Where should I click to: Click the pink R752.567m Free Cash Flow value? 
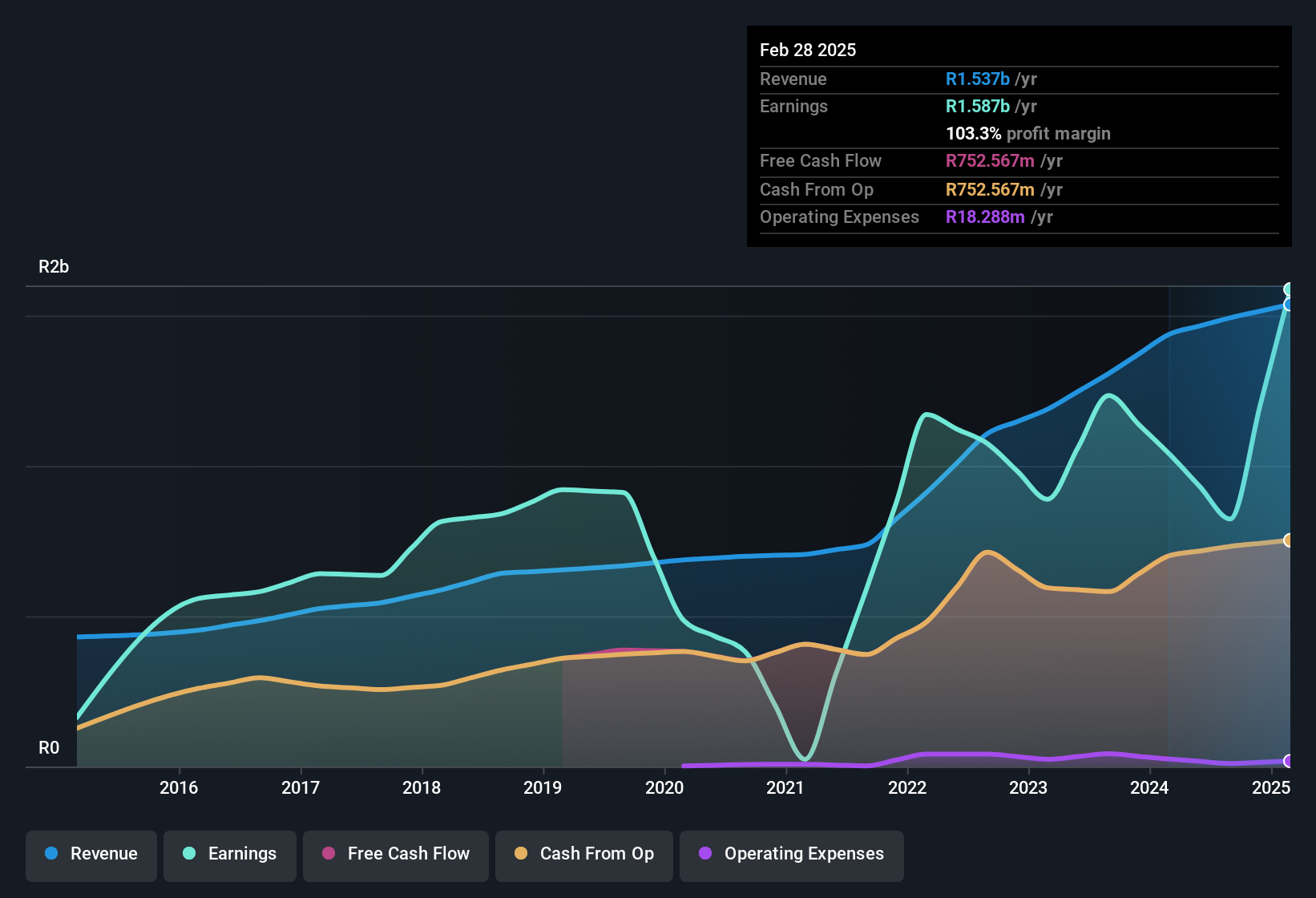[990, 160]
